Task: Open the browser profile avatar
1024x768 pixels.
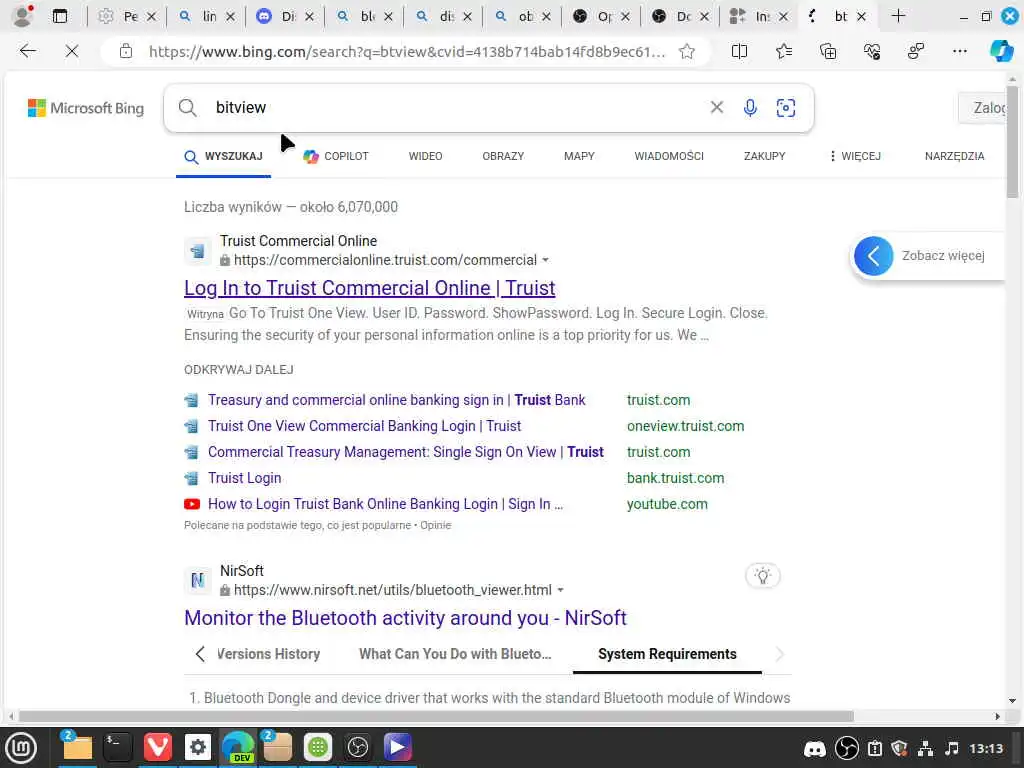Action: pyautogui.click(x=22, y=16)
